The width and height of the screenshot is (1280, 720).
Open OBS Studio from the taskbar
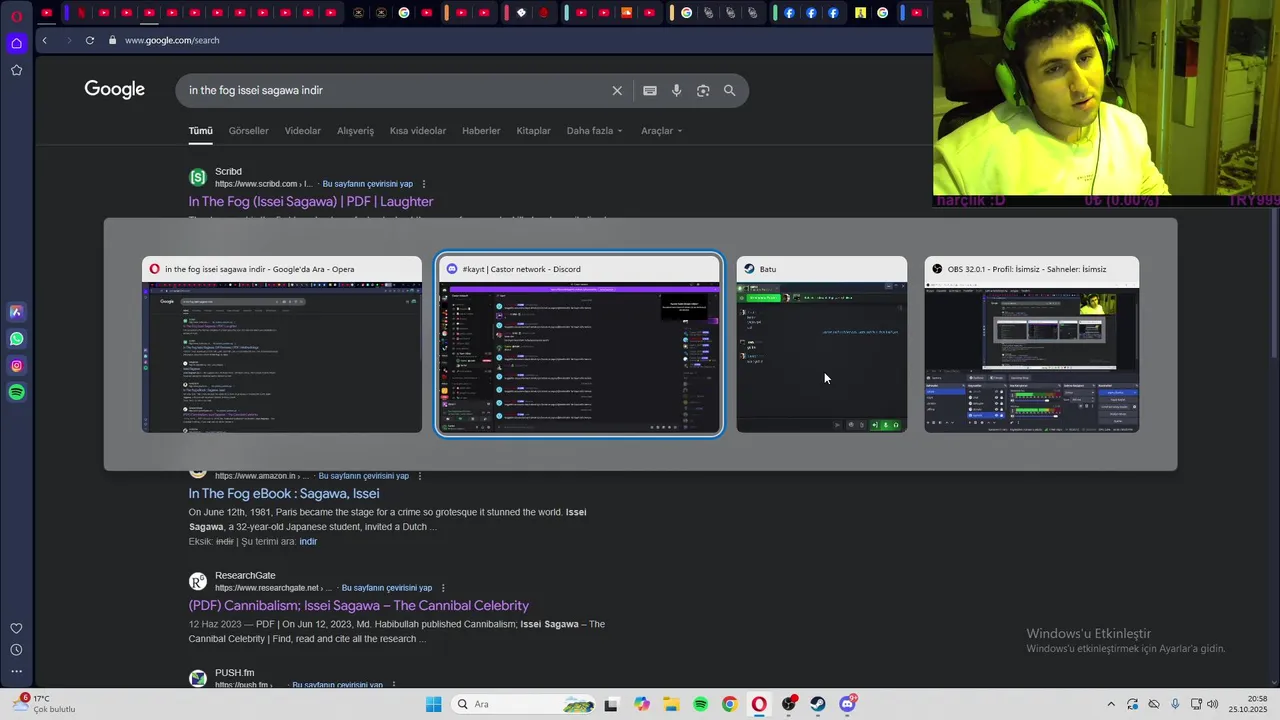tap(789, 704)
